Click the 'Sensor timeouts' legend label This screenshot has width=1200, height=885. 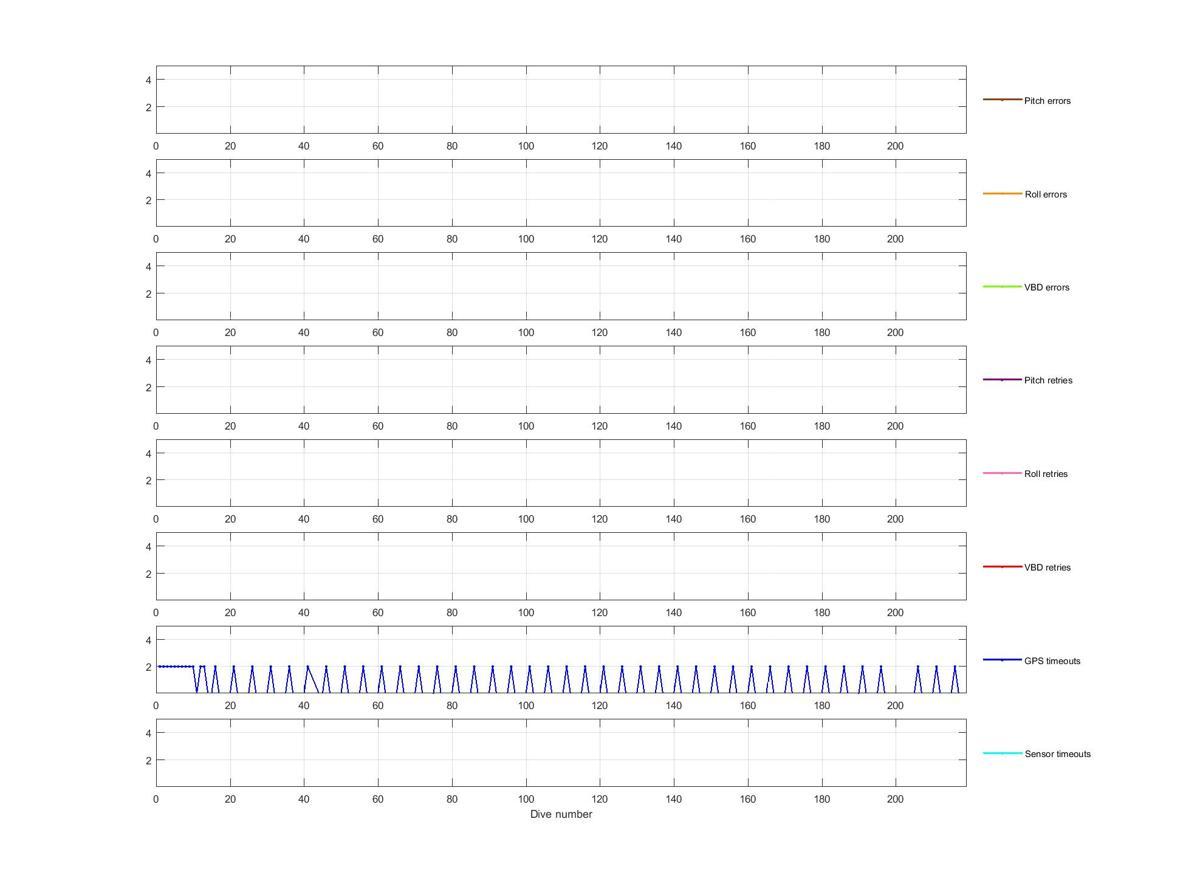[x=1057, y=754]
